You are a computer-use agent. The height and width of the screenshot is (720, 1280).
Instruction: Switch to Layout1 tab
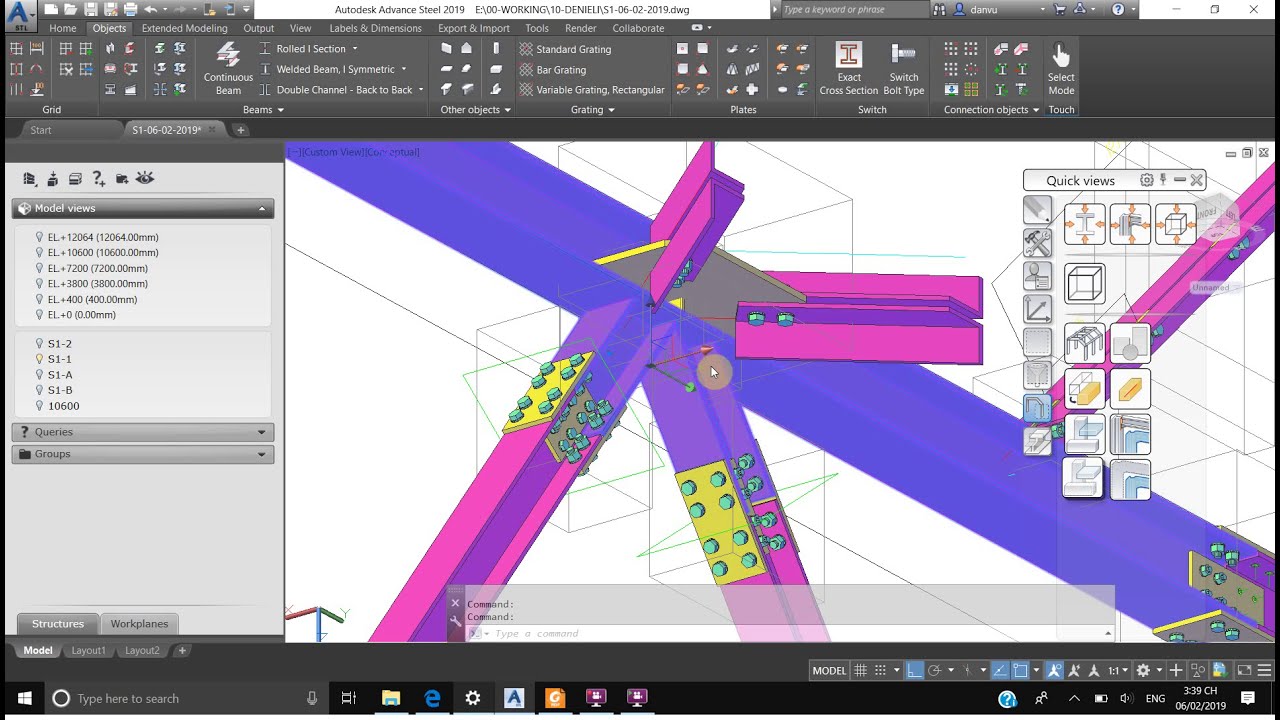pos(88,650)
